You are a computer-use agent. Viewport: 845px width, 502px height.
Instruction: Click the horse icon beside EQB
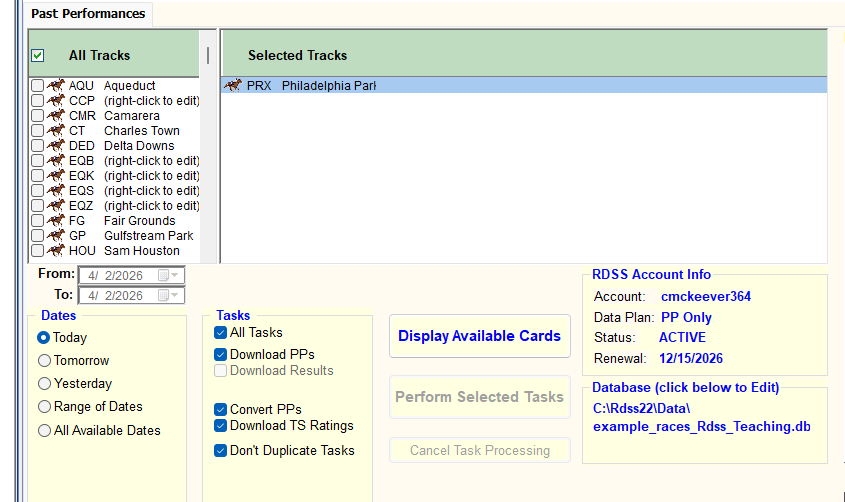(x=56, y=161)
